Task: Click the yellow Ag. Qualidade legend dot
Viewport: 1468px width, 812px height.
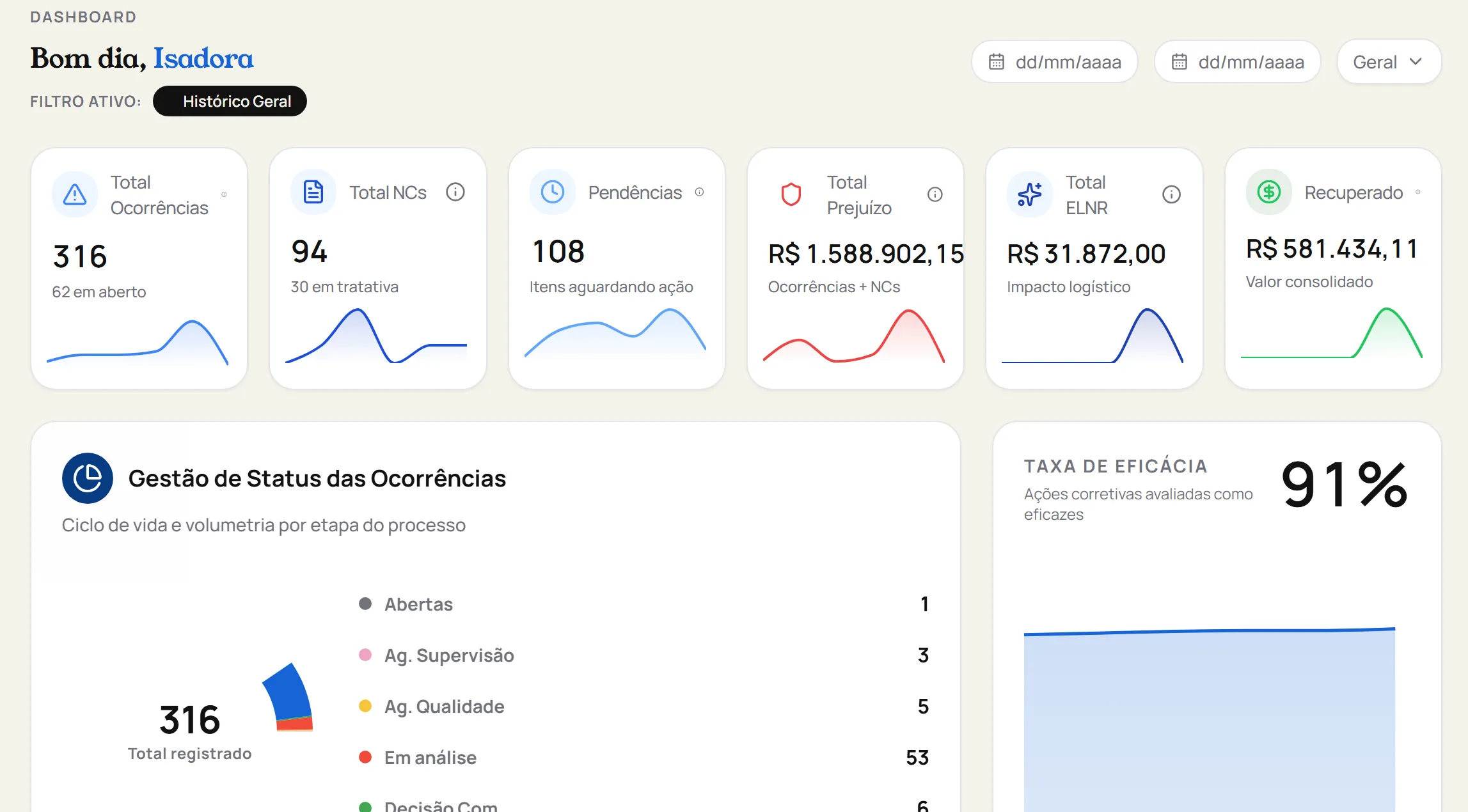Action: click(x=365, y=706)
